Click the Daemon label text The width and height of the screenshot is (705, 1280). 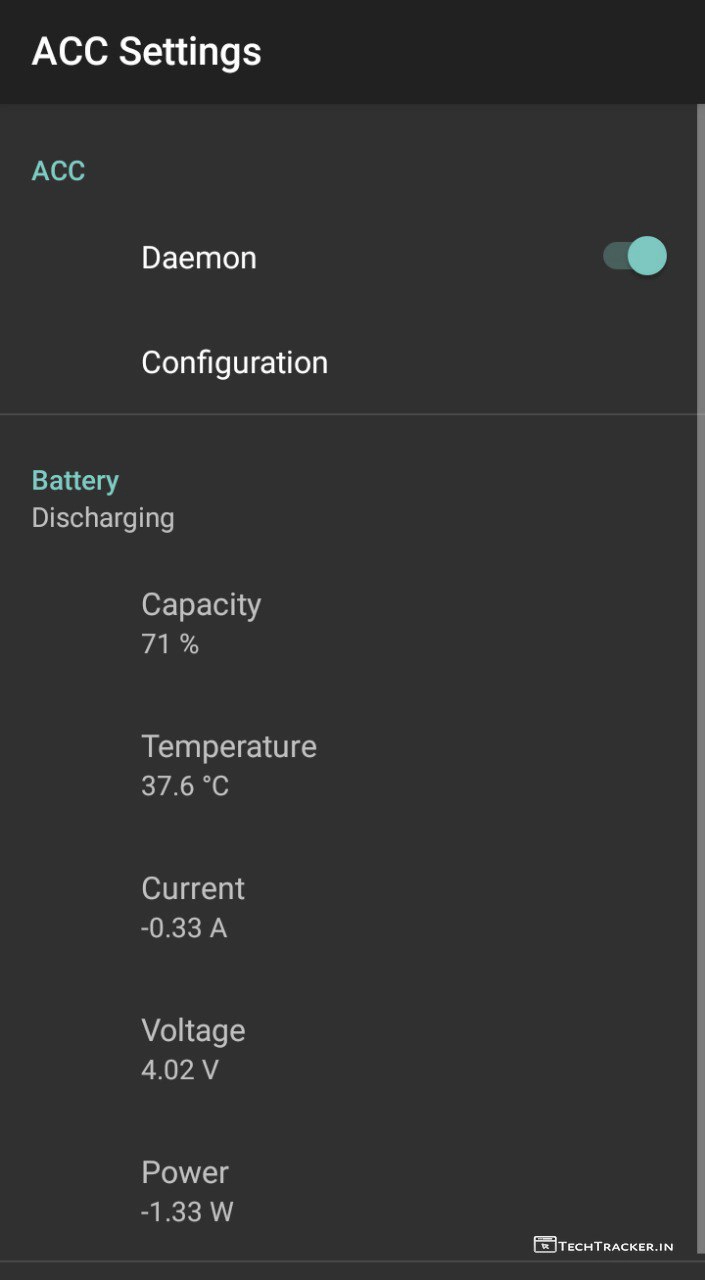point(199,258)
